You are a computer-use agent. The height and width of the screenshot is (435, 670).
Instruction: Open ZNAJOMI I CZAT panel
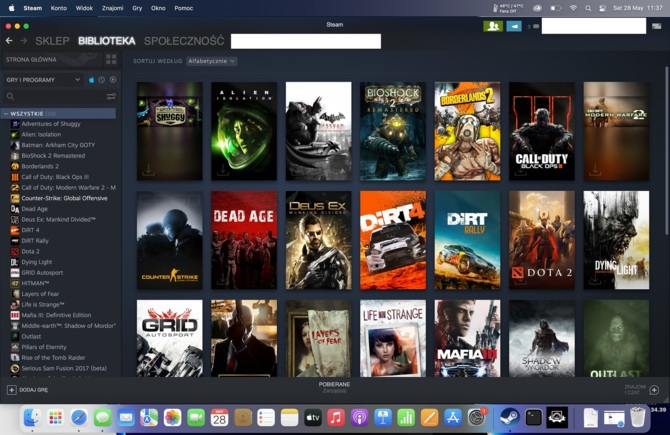point(641,389)
